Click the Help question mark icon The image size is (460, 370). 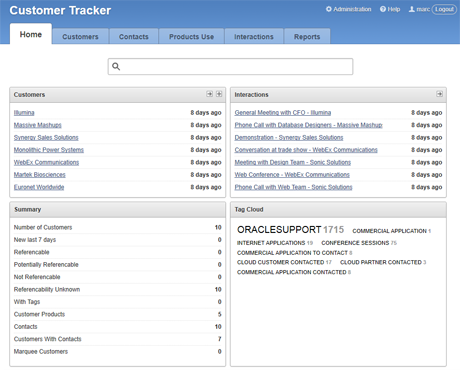tap(383, 9)
